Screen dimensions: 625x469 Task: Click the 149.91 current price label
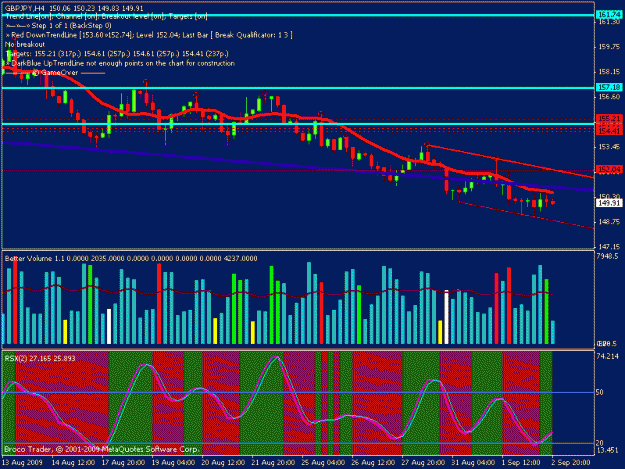pyautogui.click(x=609, y=203)
